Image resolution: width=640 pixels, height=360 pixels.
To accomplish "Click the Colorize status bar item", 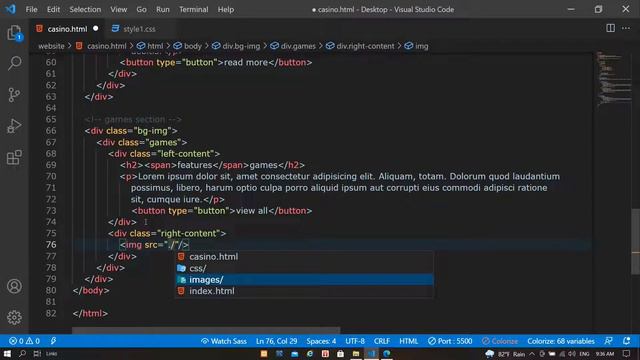I will point(500,341).
